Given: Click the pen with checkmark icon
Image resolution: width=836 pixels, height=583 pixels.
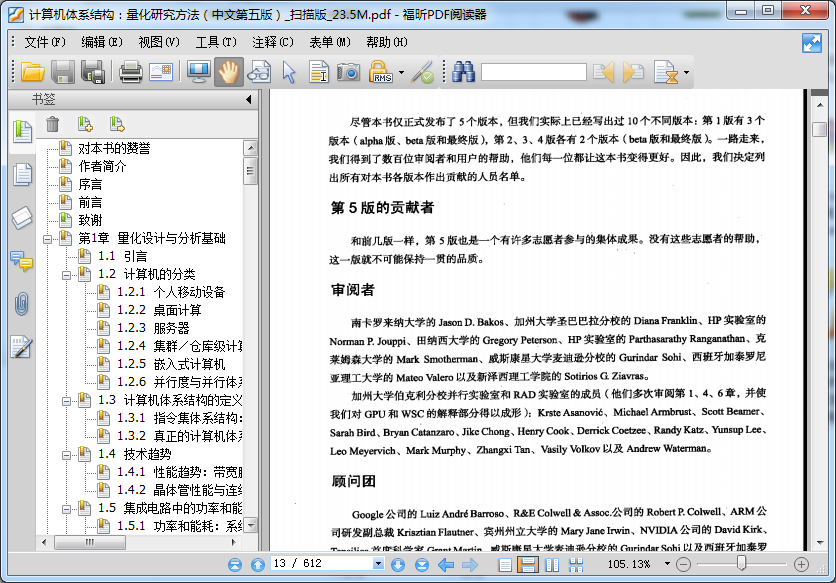Looking at the screenshot, I should [422, 71].
